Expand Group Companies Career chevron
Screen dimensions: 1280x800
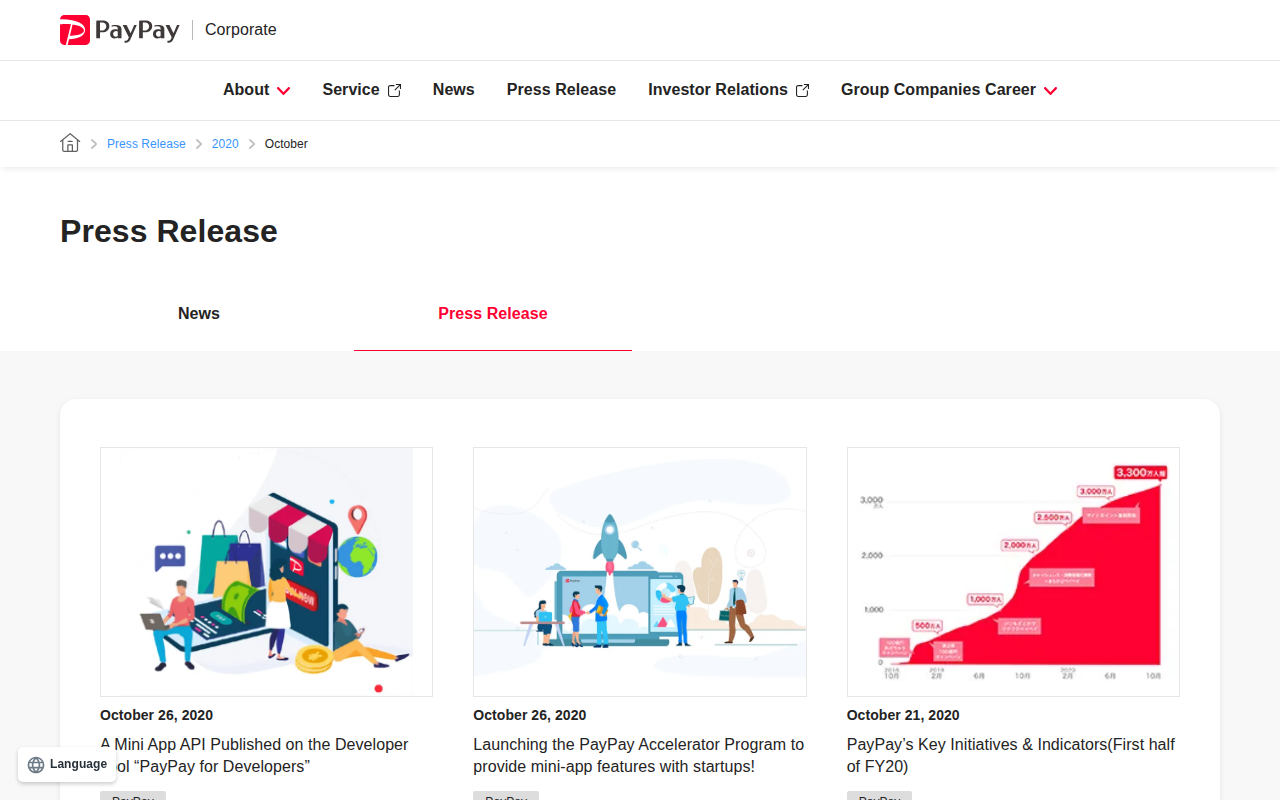[x=1050, y=90]
